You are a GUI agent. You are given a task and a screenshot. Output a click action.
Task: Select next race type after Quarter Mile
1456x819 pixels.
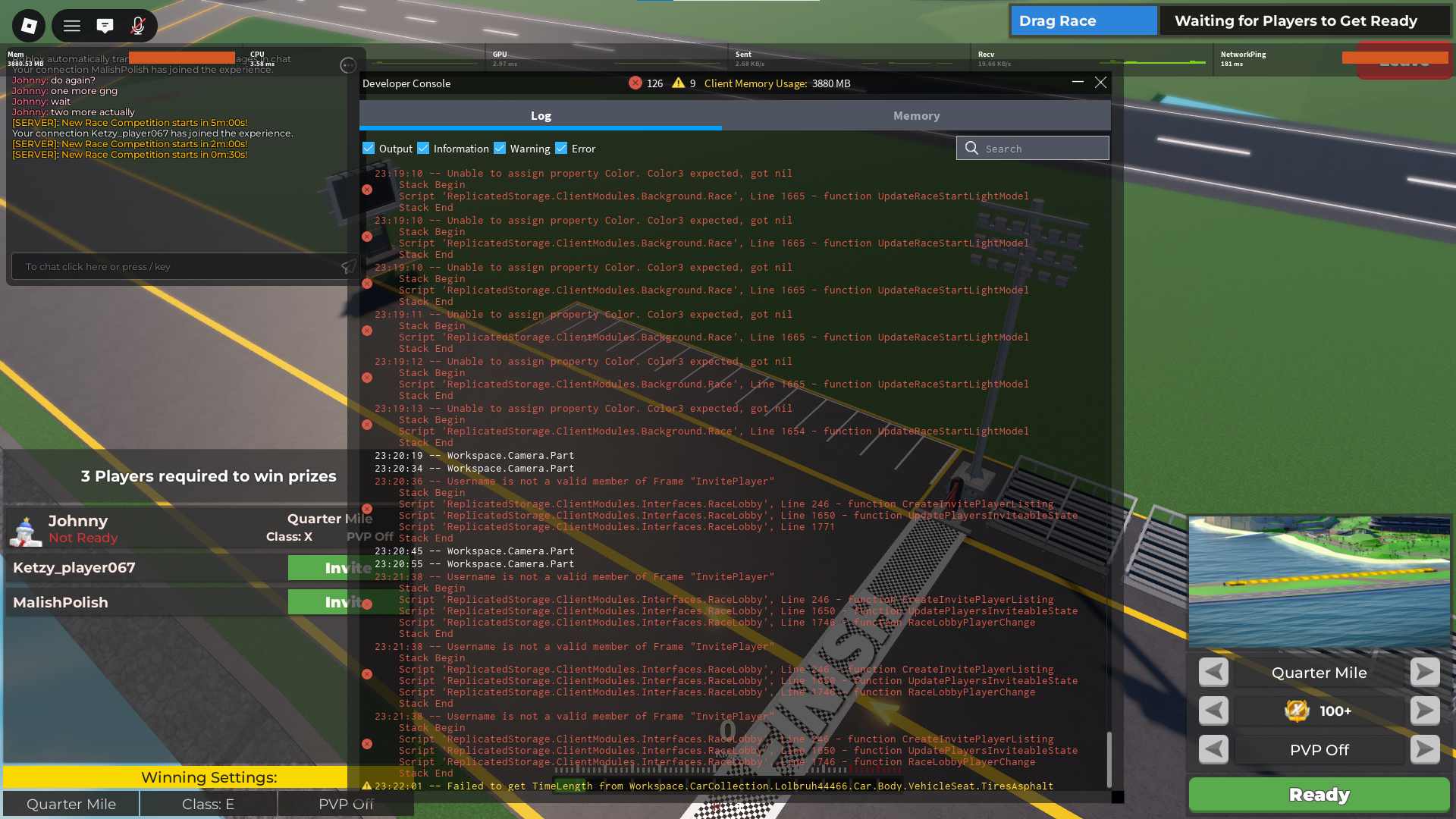[1425, 672]
